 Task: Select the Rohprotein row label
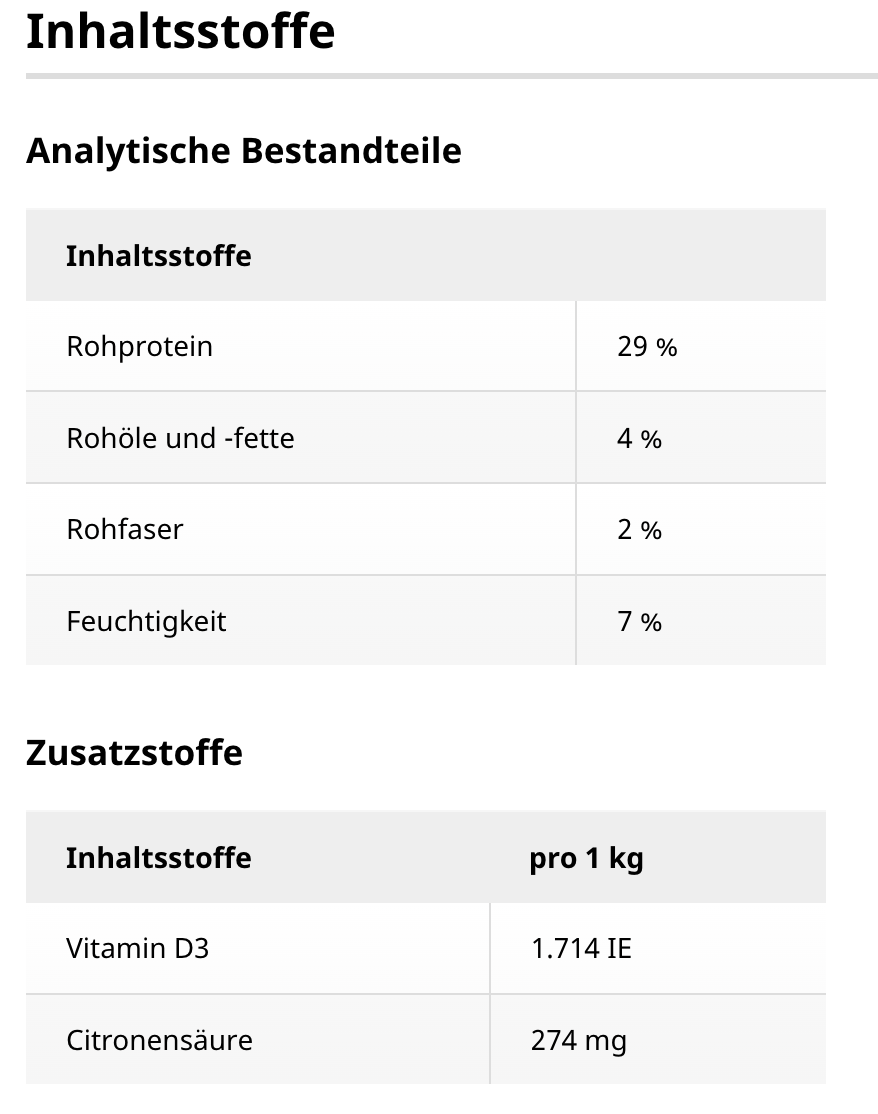tap(139, 347)
